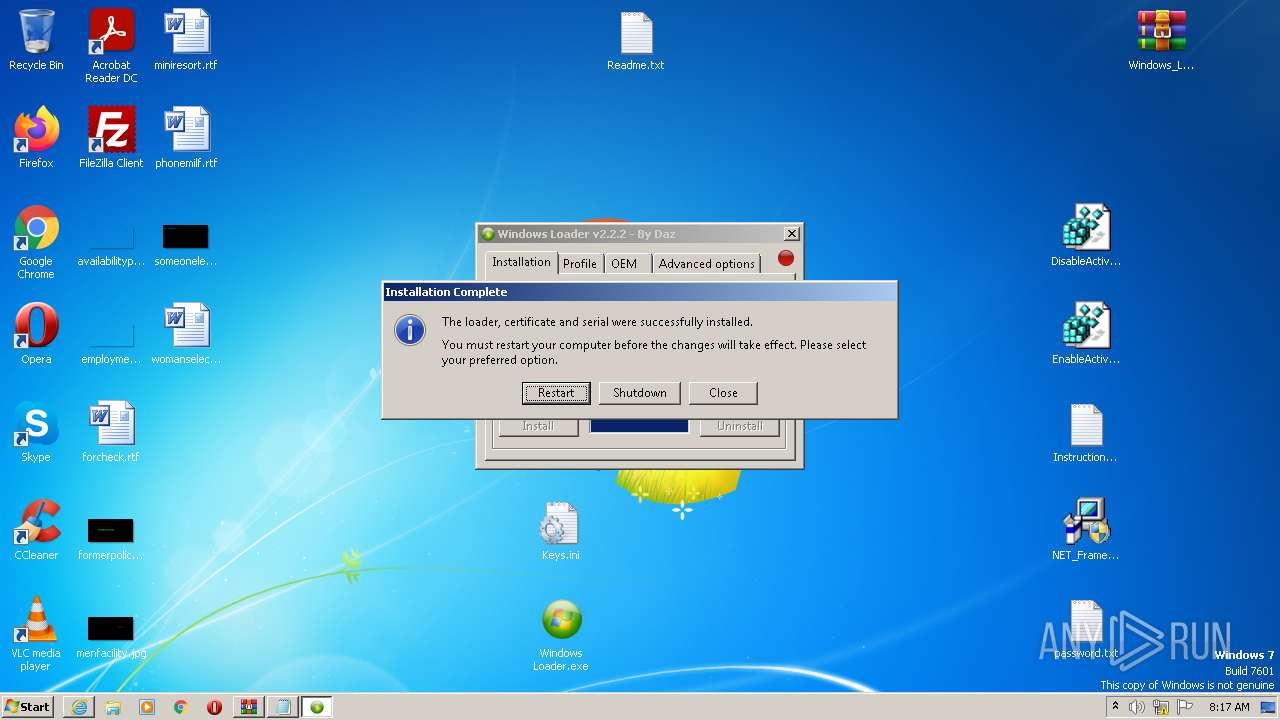This screenshot has height=720, width=1280.
Task: Close the Windows Loader window
Action: (792, 234)
